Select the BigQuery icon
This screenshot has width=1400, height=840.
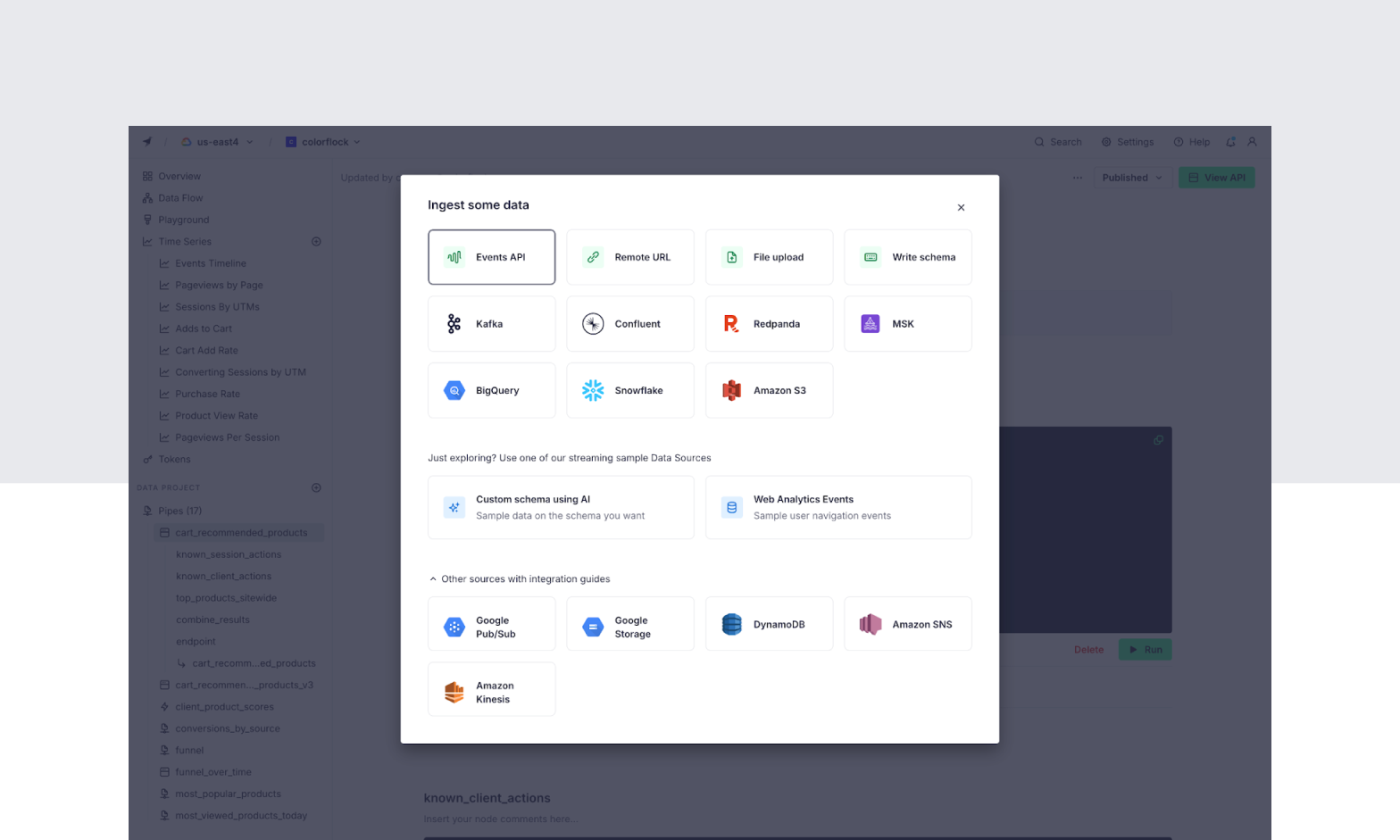tap(454, 390)
